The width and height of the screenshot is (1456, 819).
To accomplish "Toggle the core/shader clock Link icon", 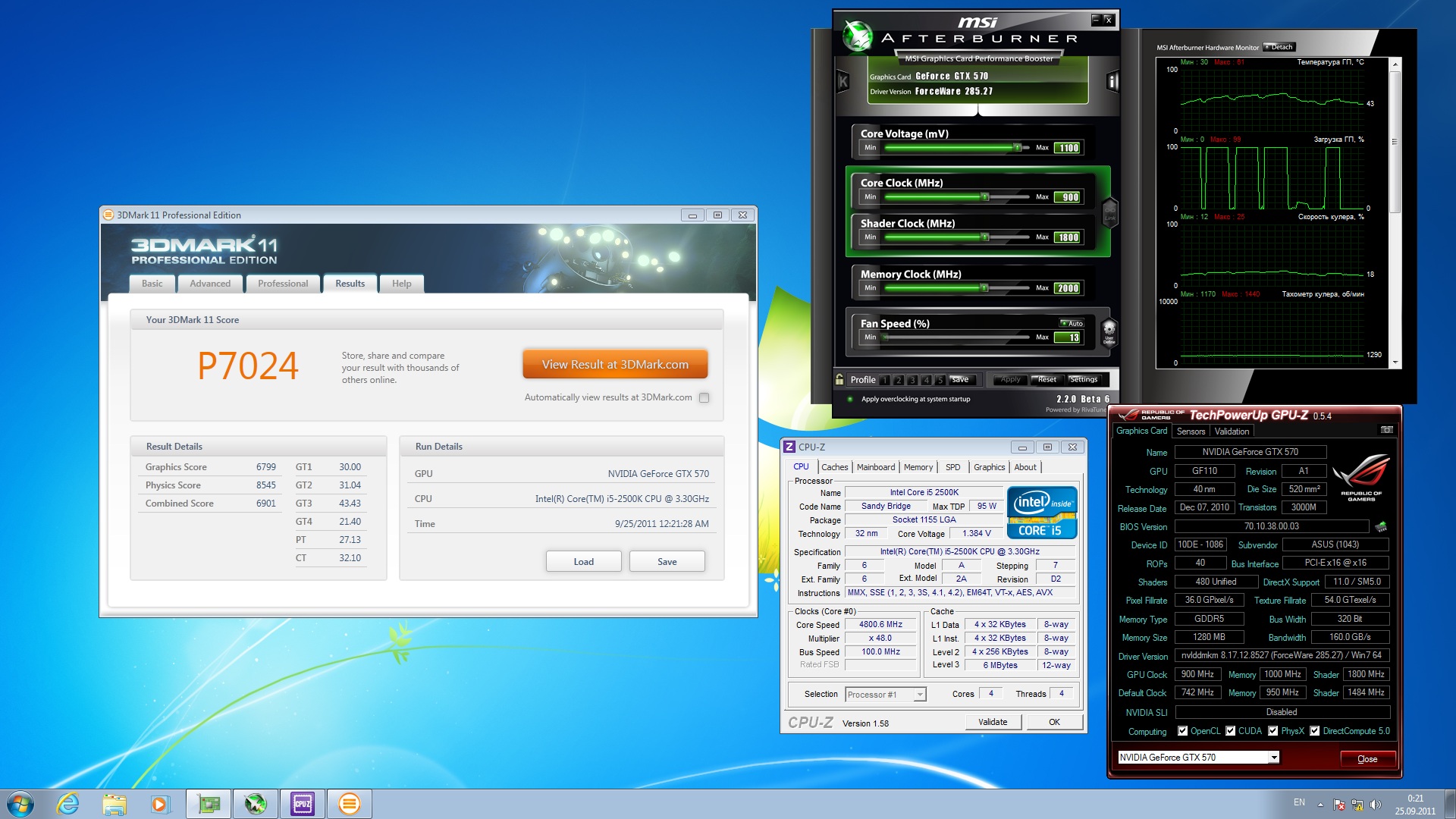I will pyautogui.click(x=1109, y=213).
